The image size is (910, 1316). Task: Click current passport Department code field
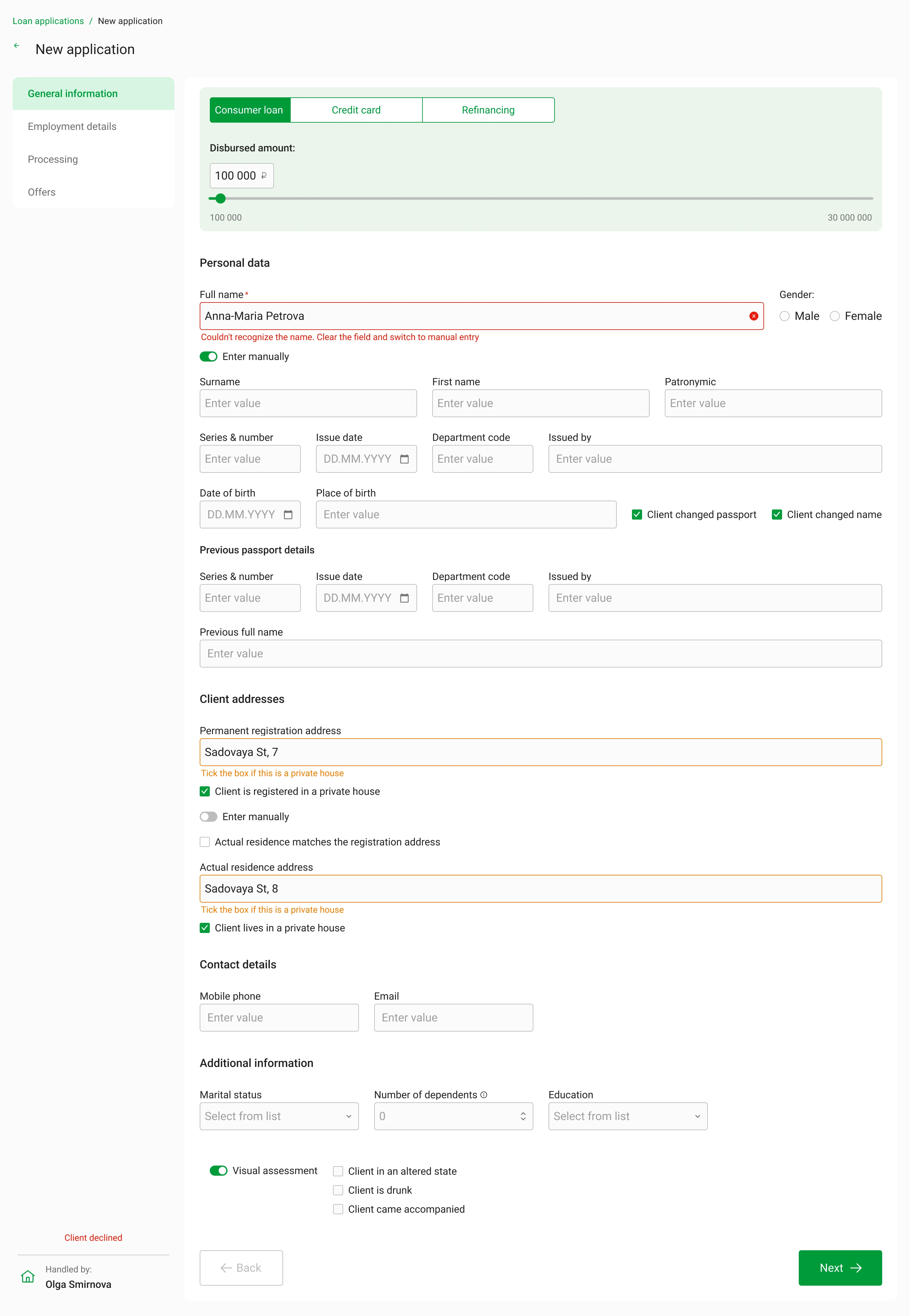pos(482,459)
